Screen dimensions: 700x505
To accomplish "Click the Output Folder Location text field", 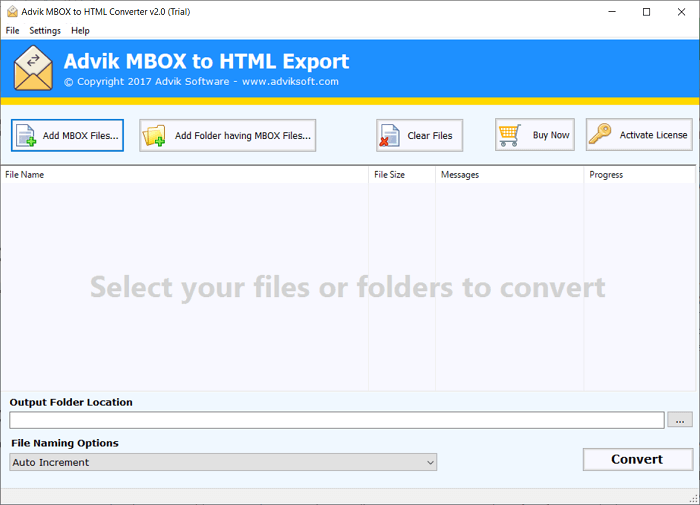I will click(336, 420).
